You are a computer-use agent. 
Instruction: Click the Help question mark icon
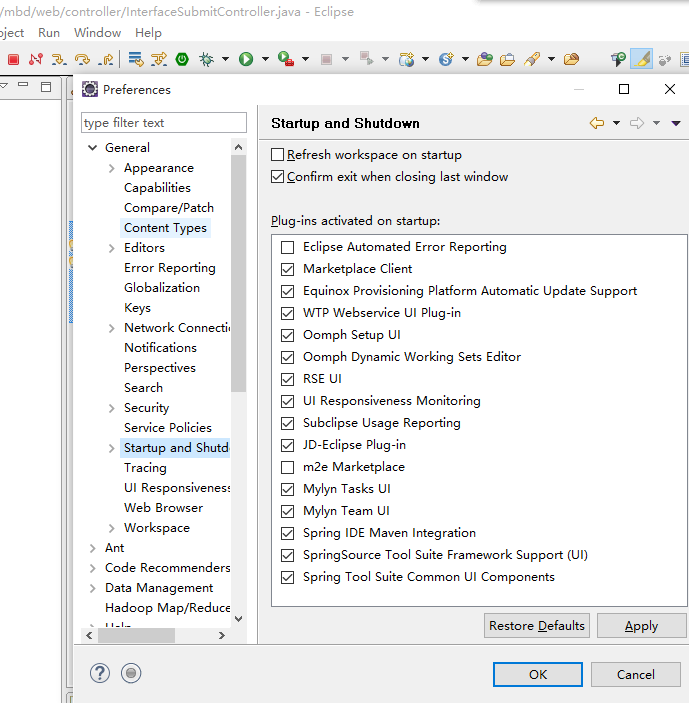point(100,673)
